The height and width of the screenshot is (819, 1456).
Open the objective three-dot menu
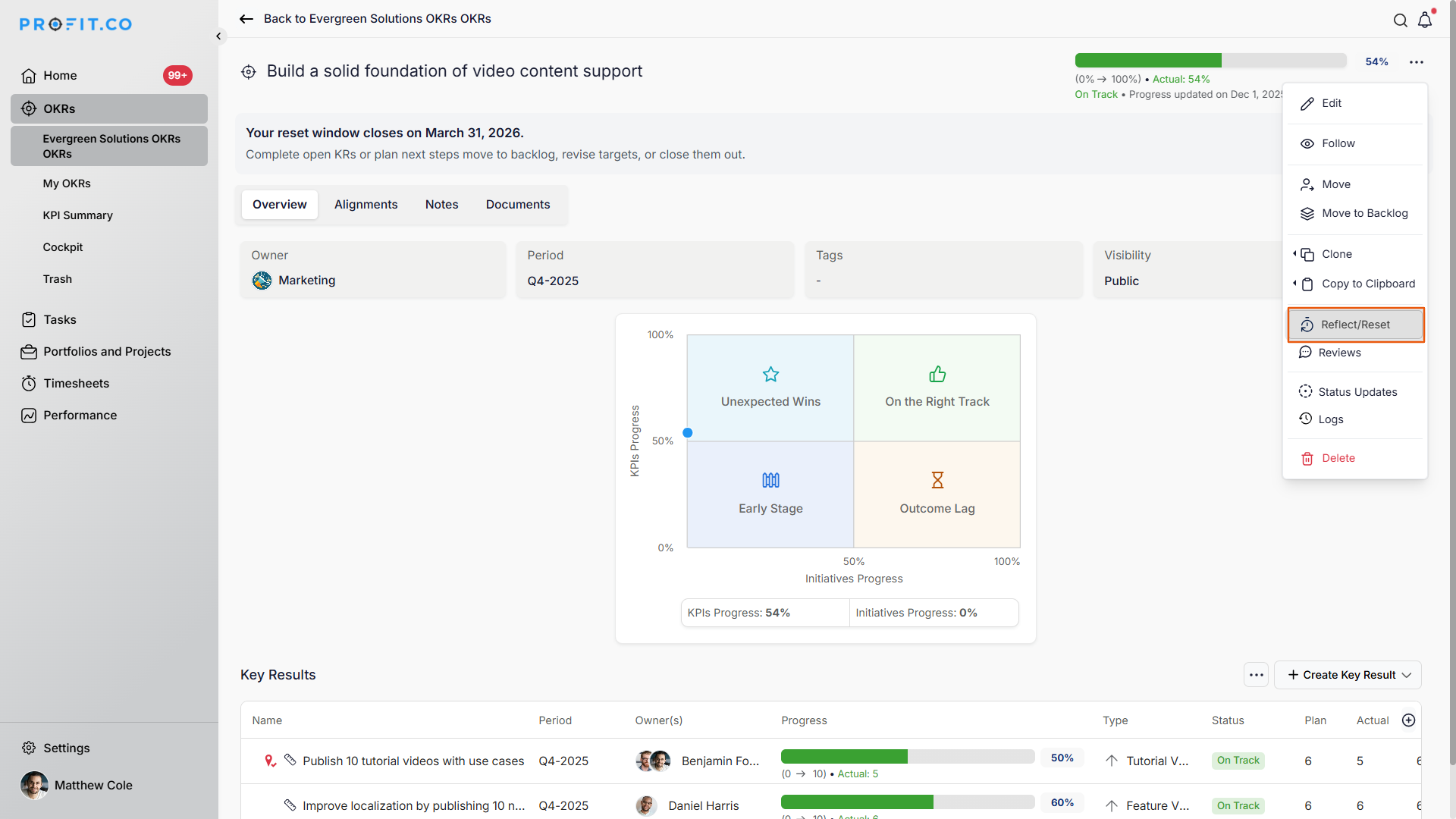coord(1416,62)
